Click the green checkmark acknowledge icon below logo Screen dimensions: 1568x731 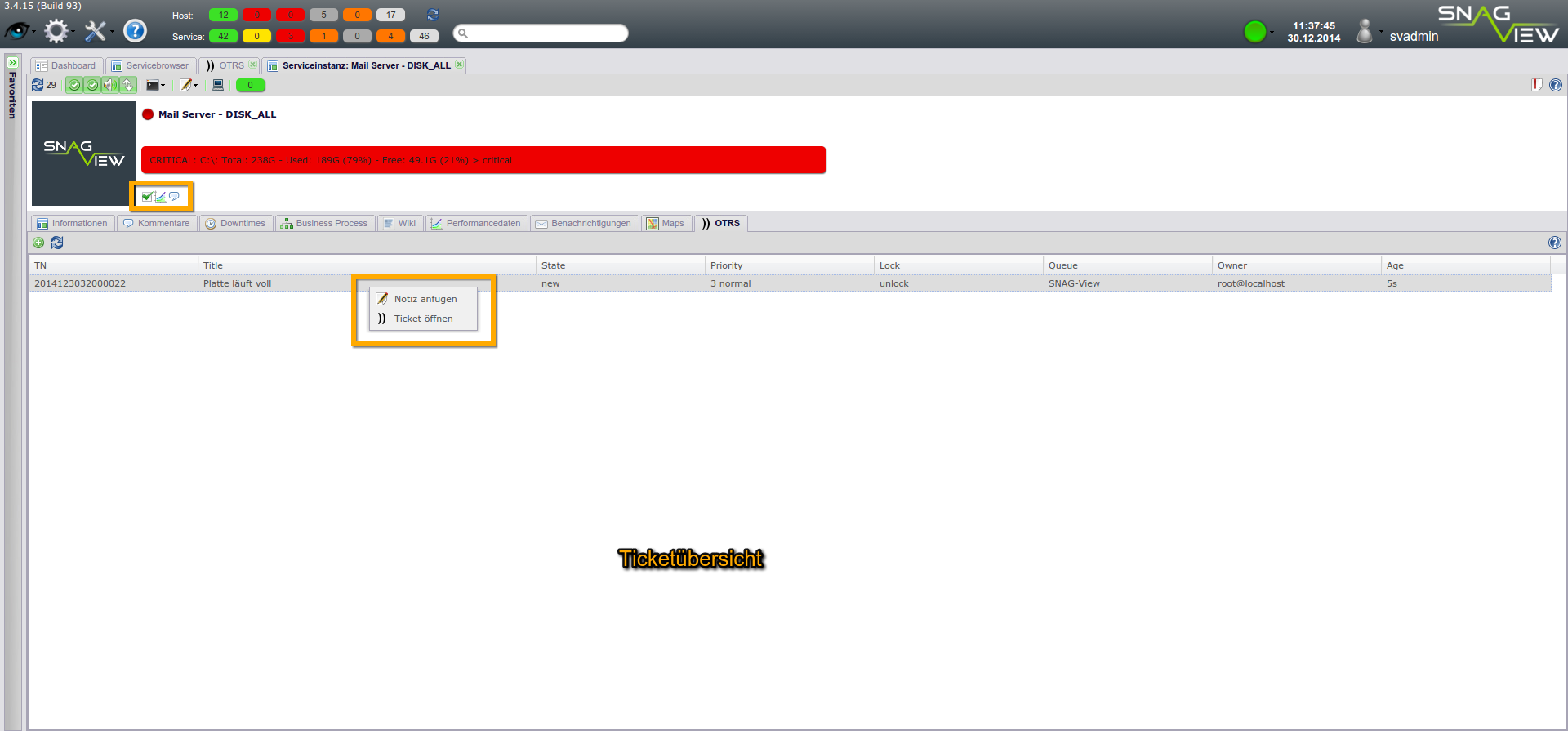(147, 197)
